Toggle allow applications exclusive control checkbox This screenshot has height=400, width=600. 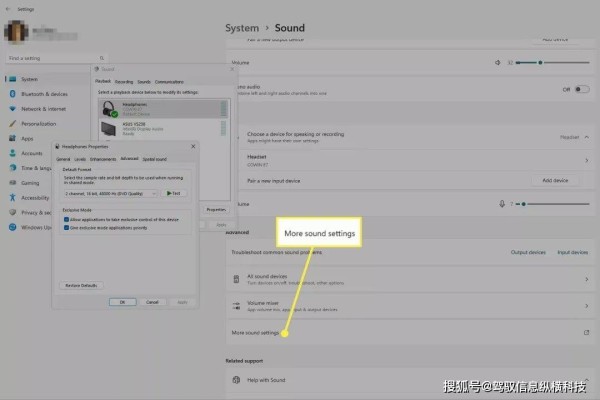(66, 218)
